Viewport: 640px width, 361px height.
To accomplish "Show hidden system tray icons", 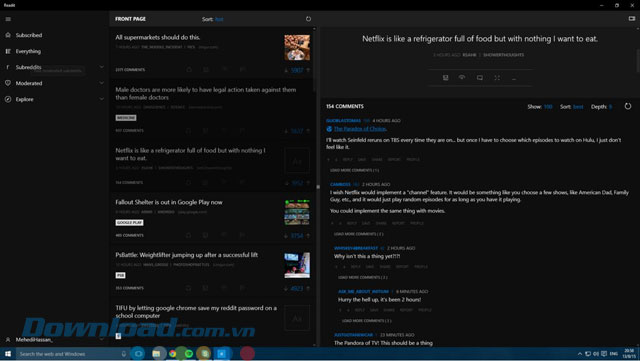I will pos(580,354).
